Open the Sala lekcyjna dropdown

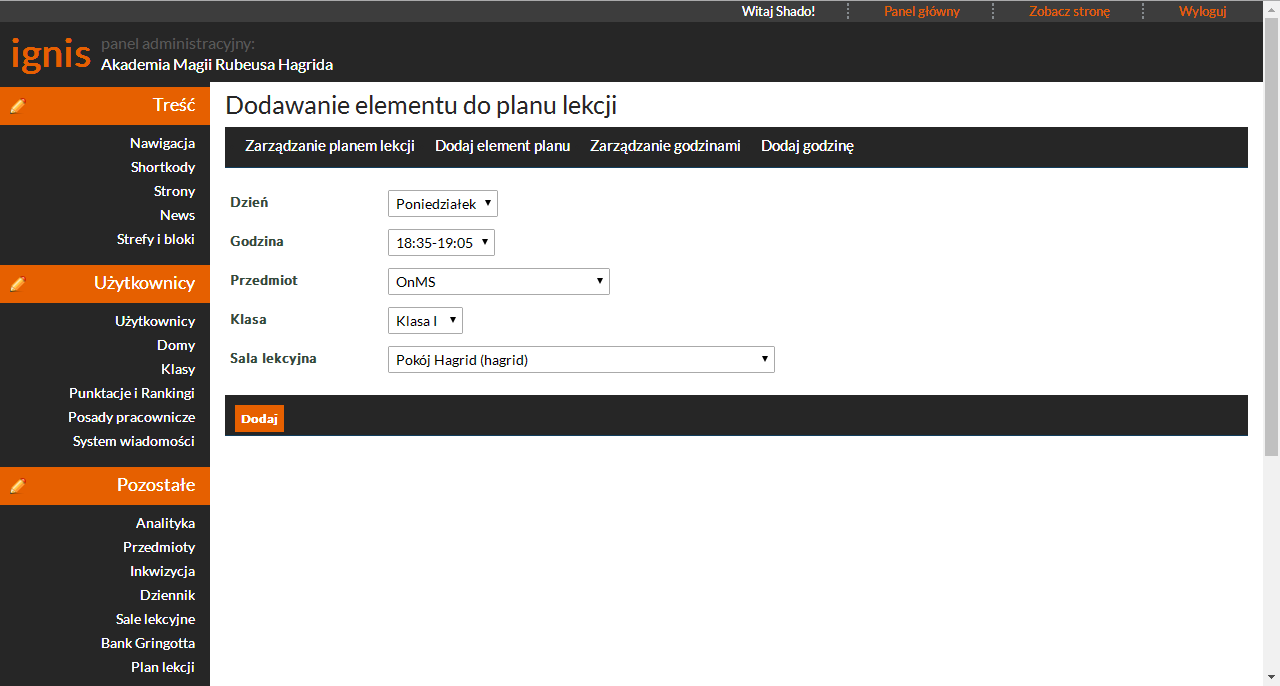(x=580, y=360)
